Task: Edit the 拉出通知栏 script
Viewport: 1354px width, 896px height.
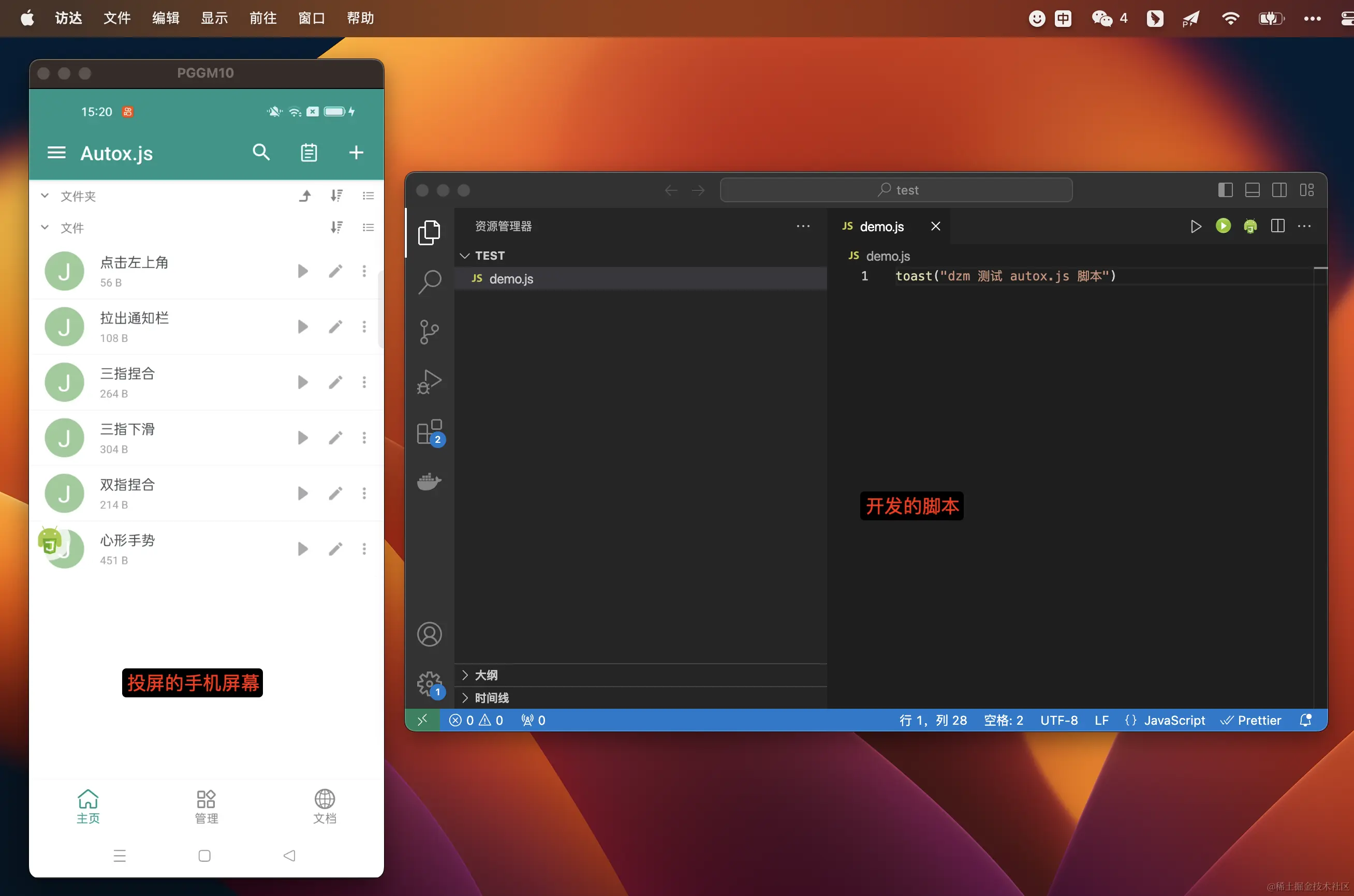Action: click(335, 326)
